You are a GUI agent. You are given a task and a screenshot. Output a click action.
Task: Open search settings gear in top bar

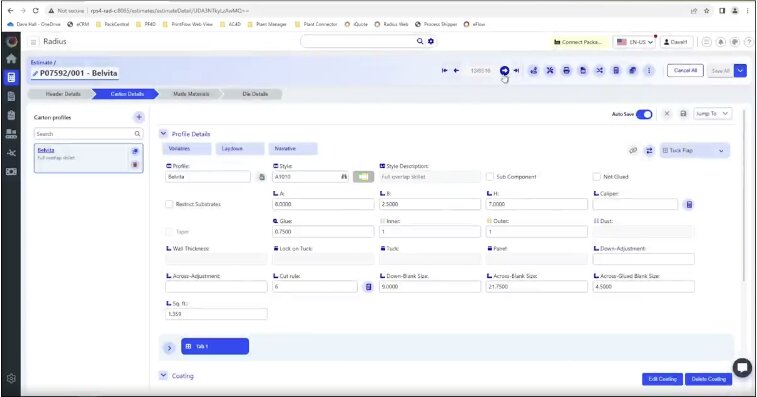click(x=431, y=42)
